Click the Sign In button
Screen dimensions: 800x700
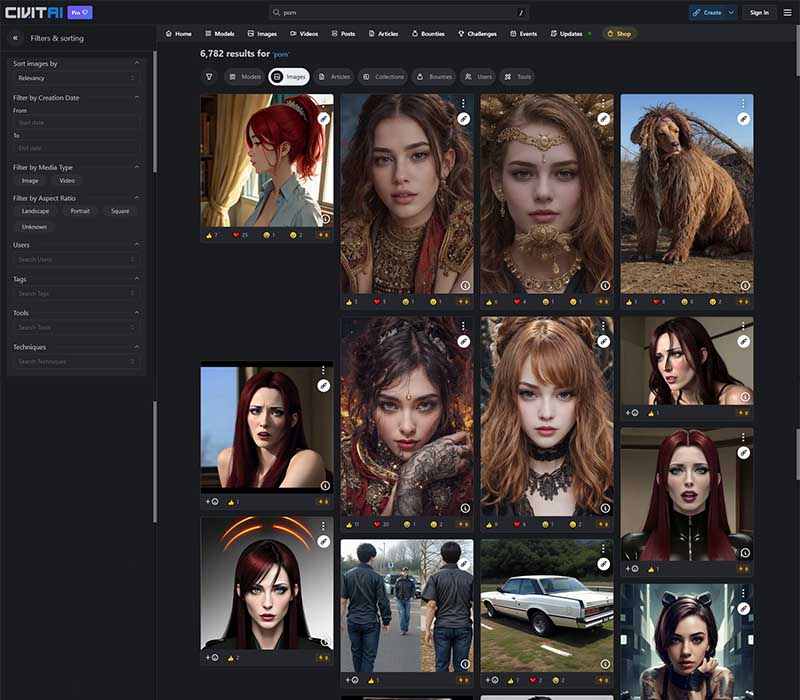coord(759,13)
